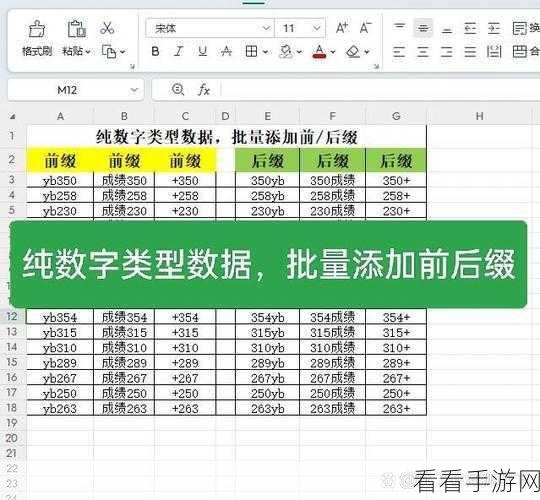
Task: Select column H header
Action: coord(479,116)
